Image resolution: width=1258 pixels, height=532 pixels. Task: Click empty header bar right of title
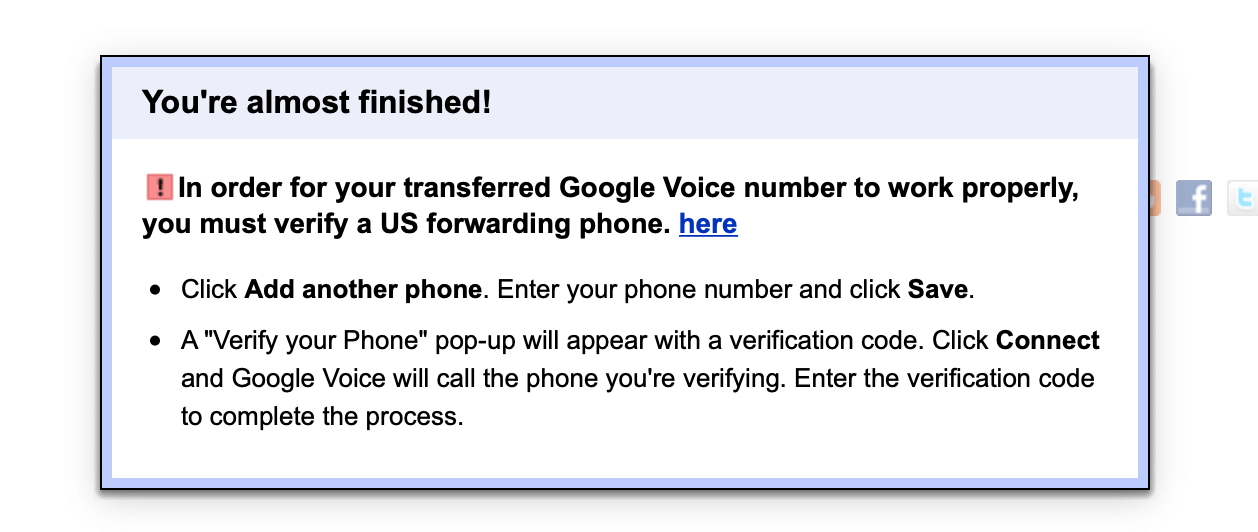click(x=800, y=102)
